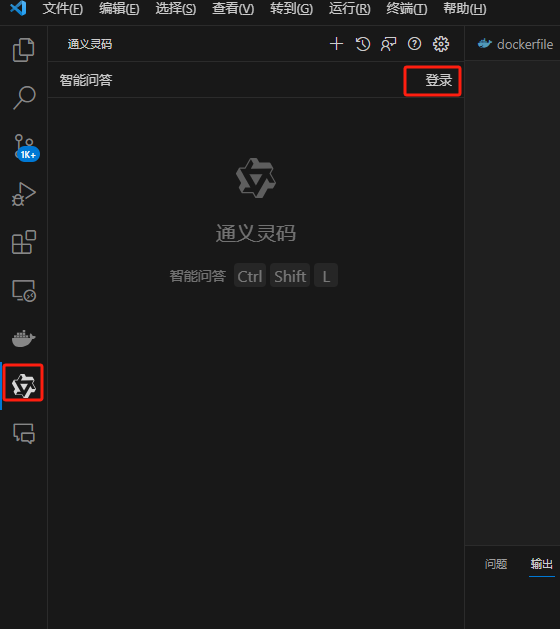
Task: Open Source Control with 1K+ badge
Action: (26, 147)
